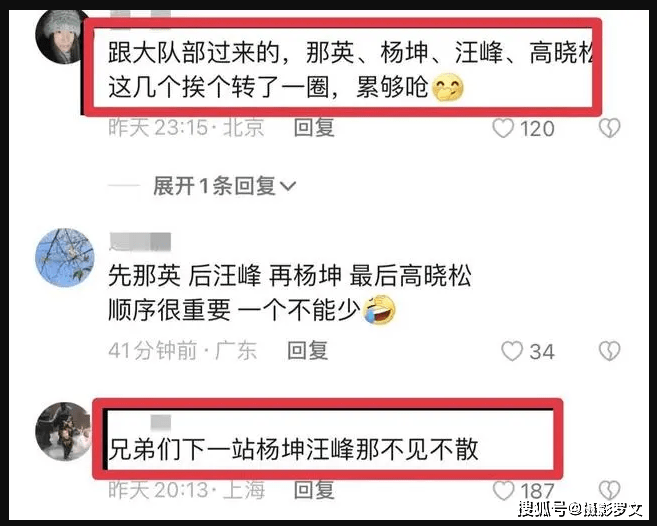This screenshot has width=657, height=526.
Task: Reply to the 41分钟前 广东 comment
Action: (x=308, y=350)
